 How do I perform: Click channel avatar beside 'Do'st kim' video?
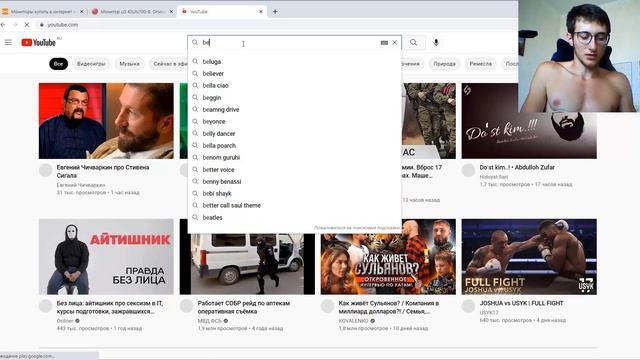click(x=469, y=170)
